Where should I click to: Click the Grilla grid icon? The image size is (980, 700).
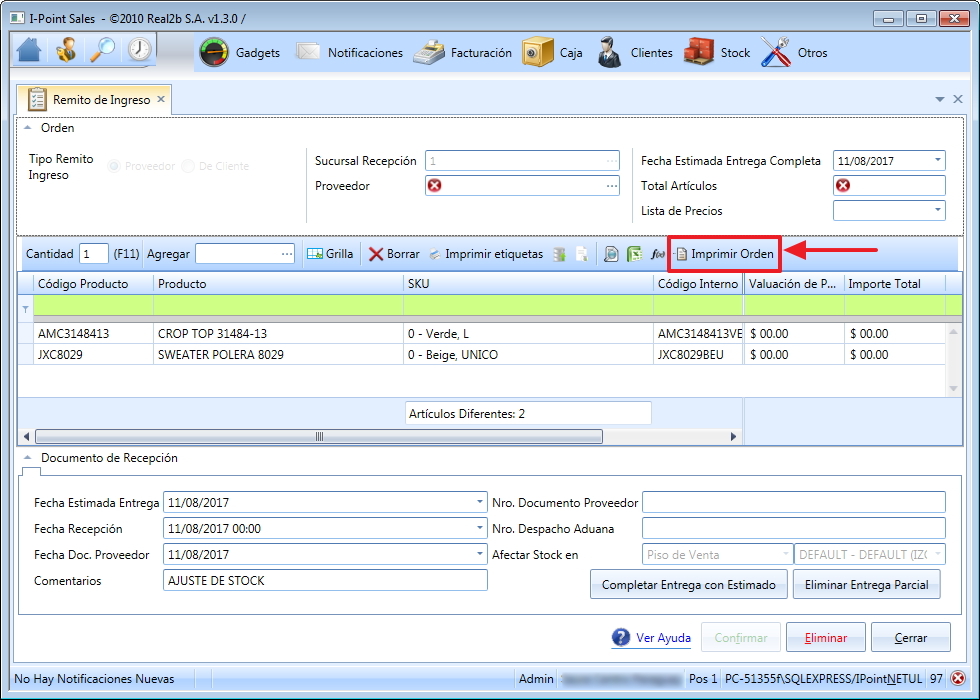(x=315, y=254)
